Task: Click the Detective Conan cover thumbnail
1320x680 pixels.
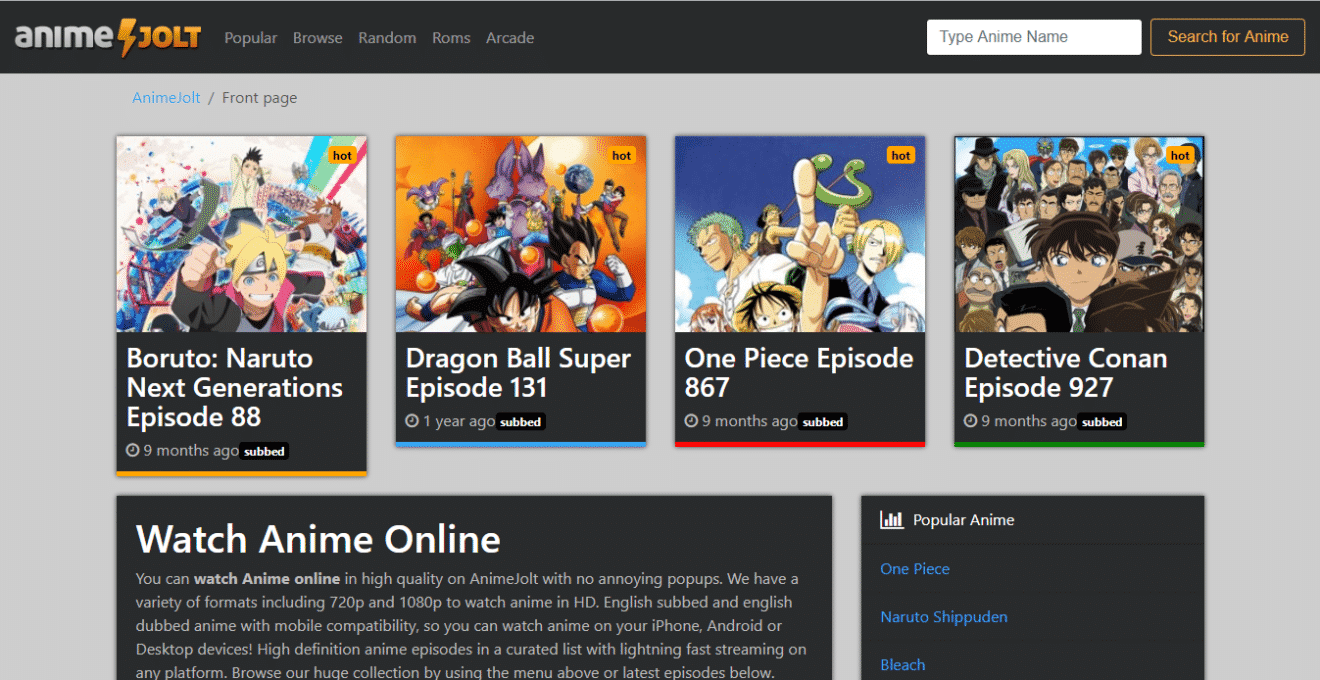Action: click(1080, 234)
